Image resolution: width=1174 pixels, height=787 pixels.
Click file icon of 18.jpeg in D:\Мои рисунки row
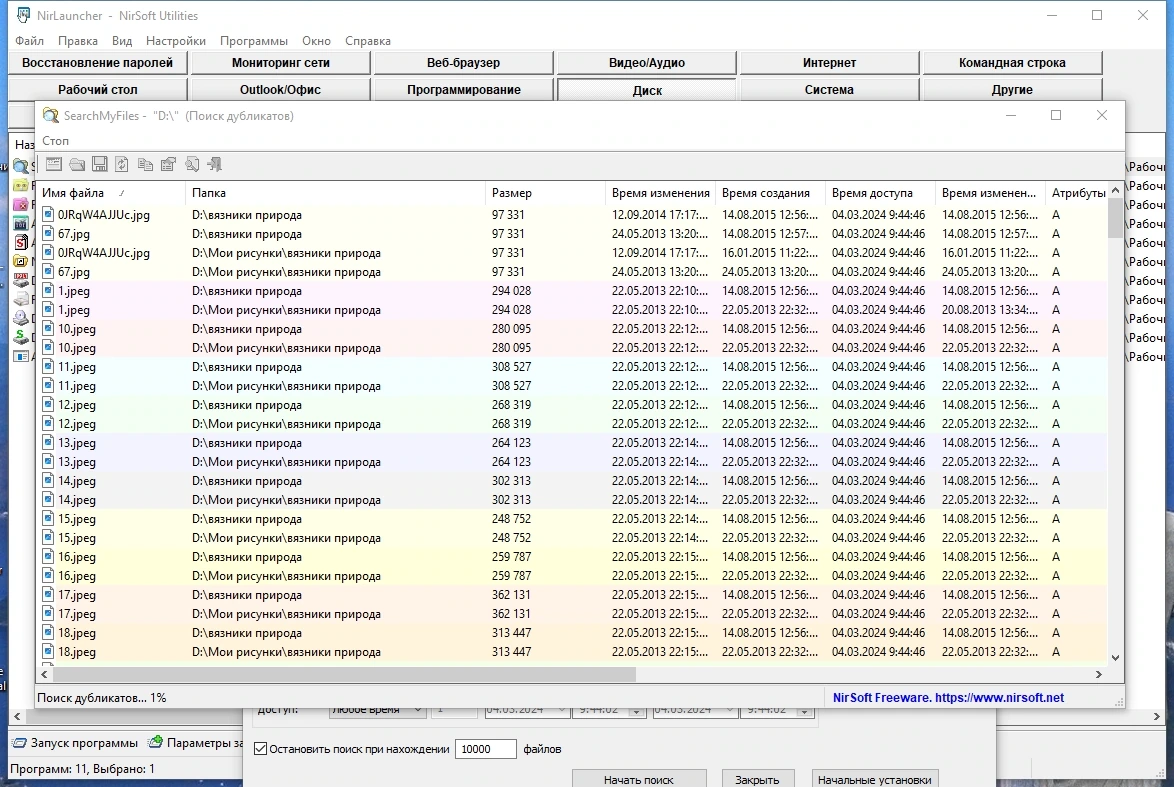[x=48, y=651]
